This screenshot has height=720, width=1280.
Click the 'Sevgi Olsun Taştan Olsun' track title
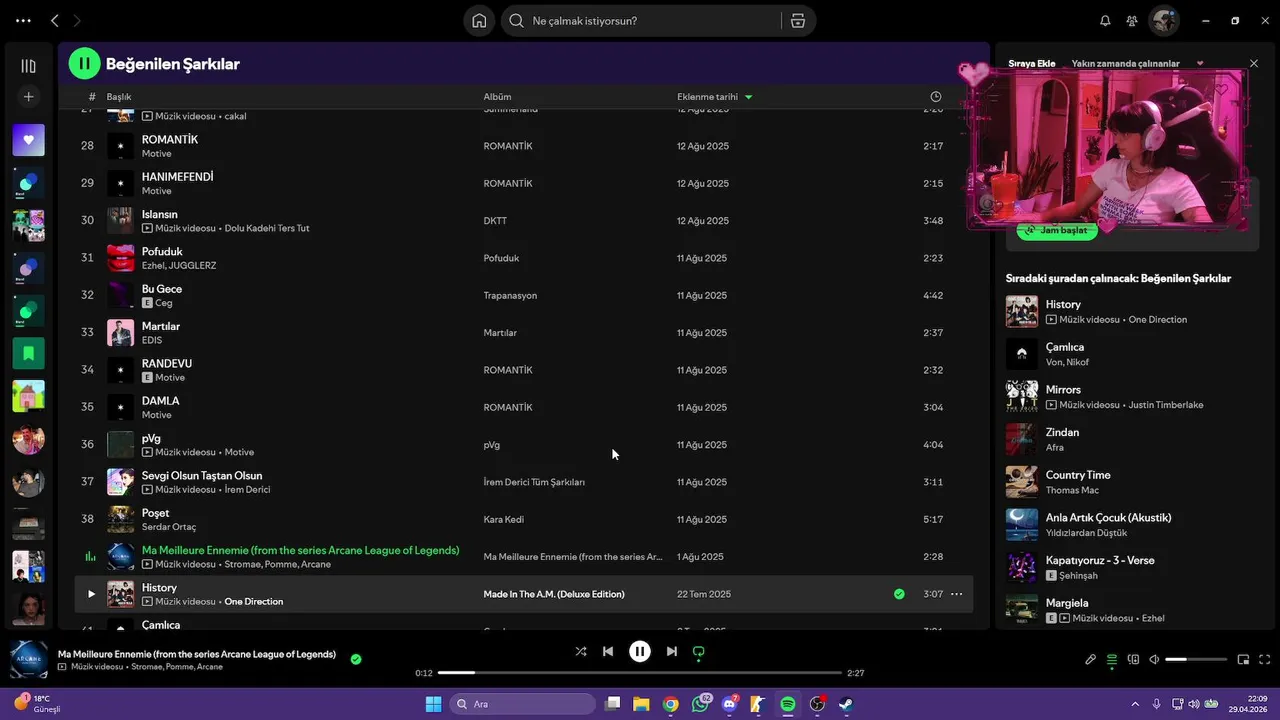click(202, 476)
